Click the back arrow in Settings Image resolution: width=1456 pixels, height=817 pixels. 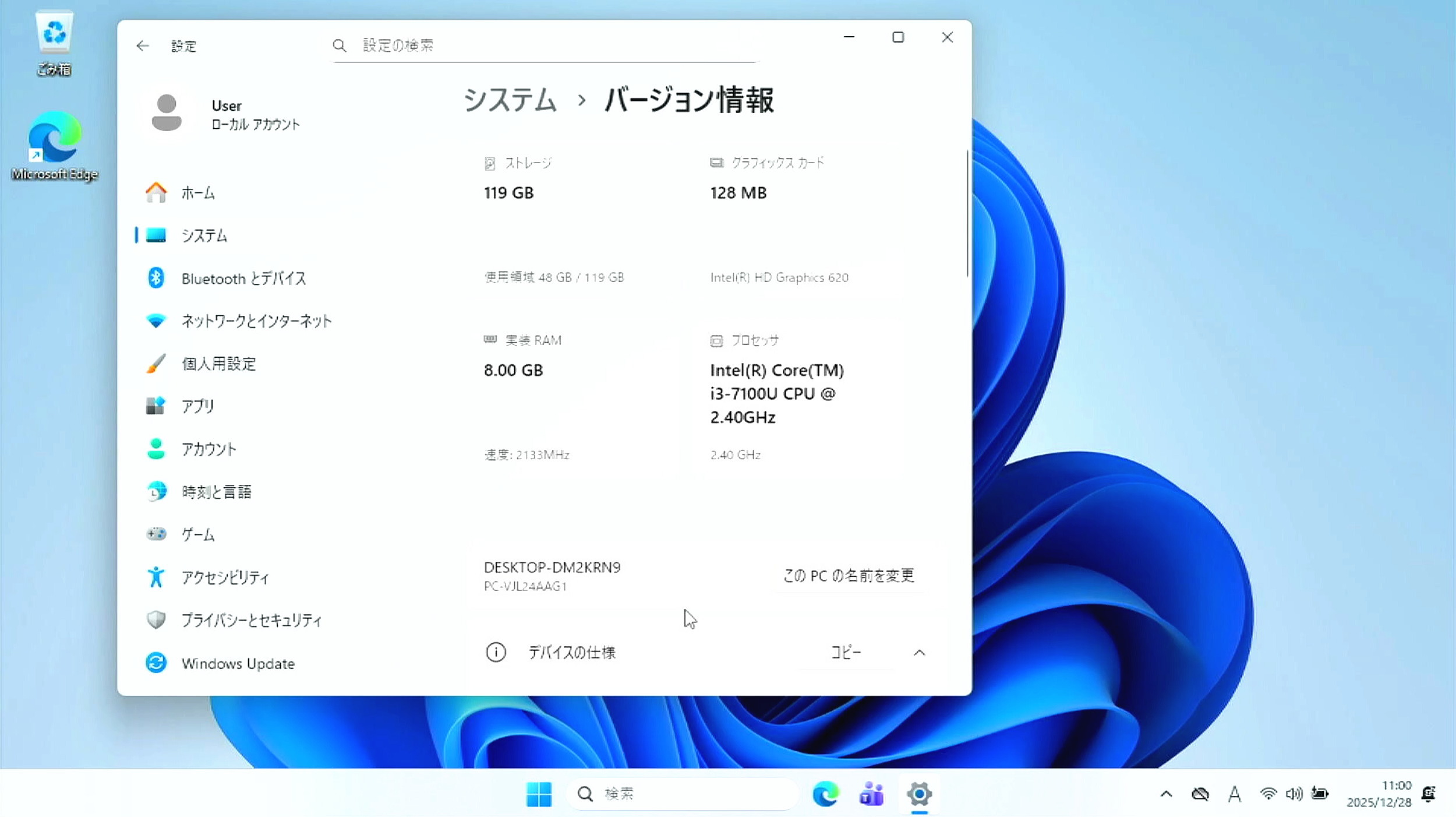(143, 45)
